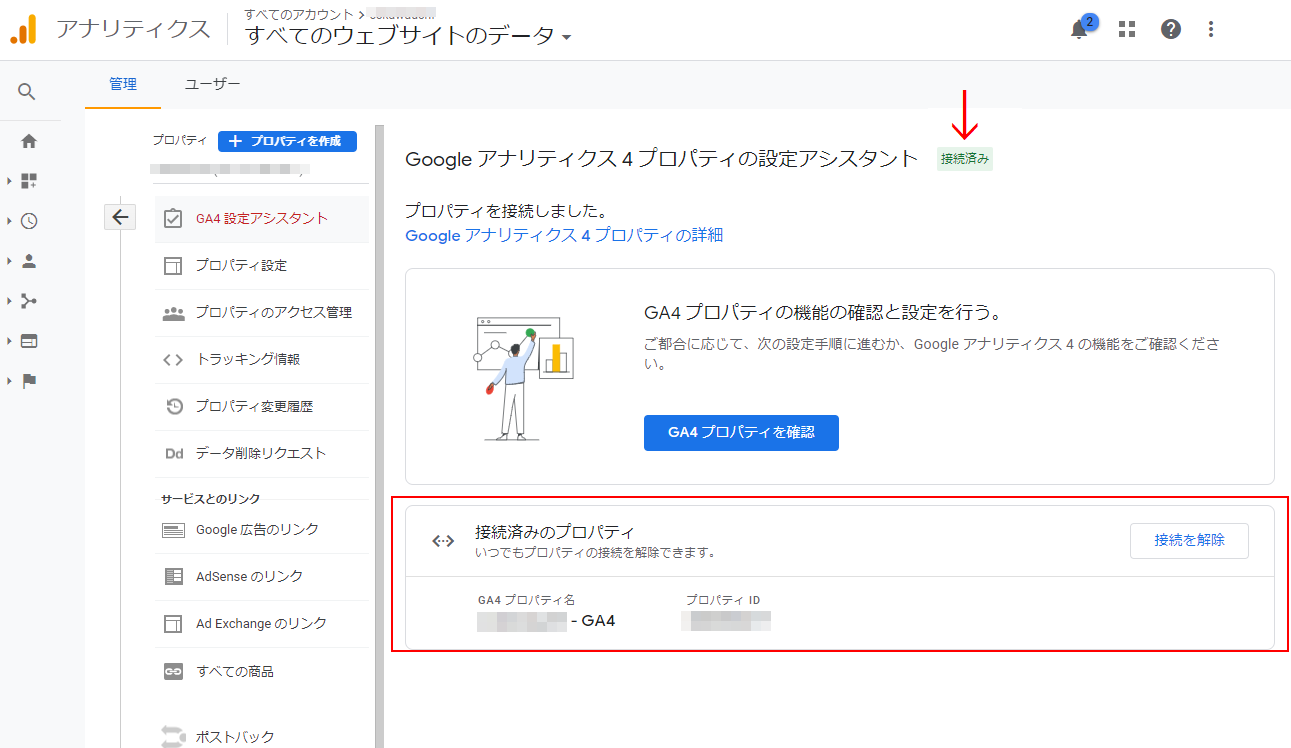Open the three-dot more options menu

pos(1211,29)
